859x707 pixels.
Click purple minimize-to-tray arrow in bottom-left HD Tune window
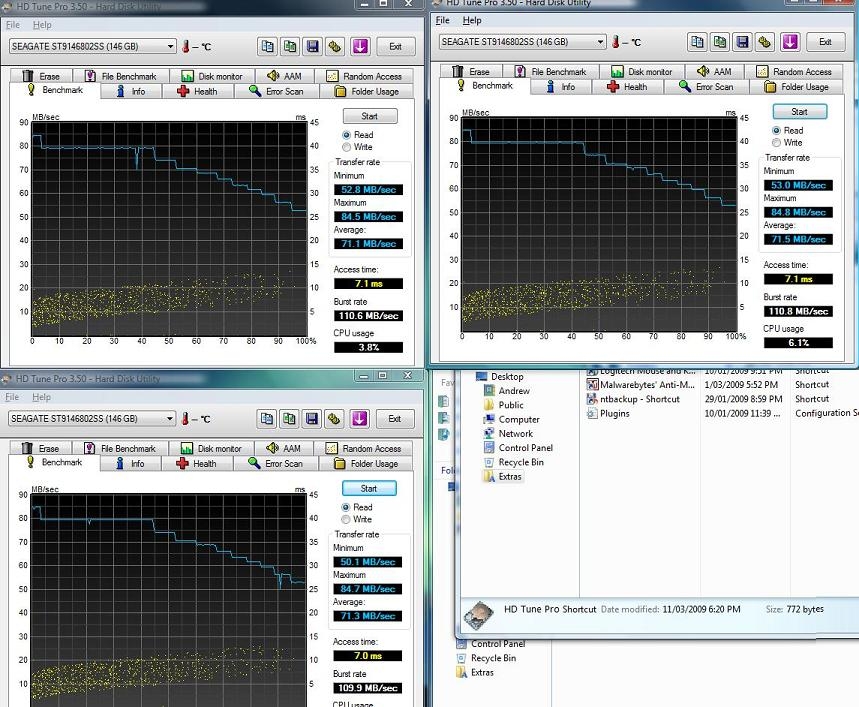tap(359, 419)
